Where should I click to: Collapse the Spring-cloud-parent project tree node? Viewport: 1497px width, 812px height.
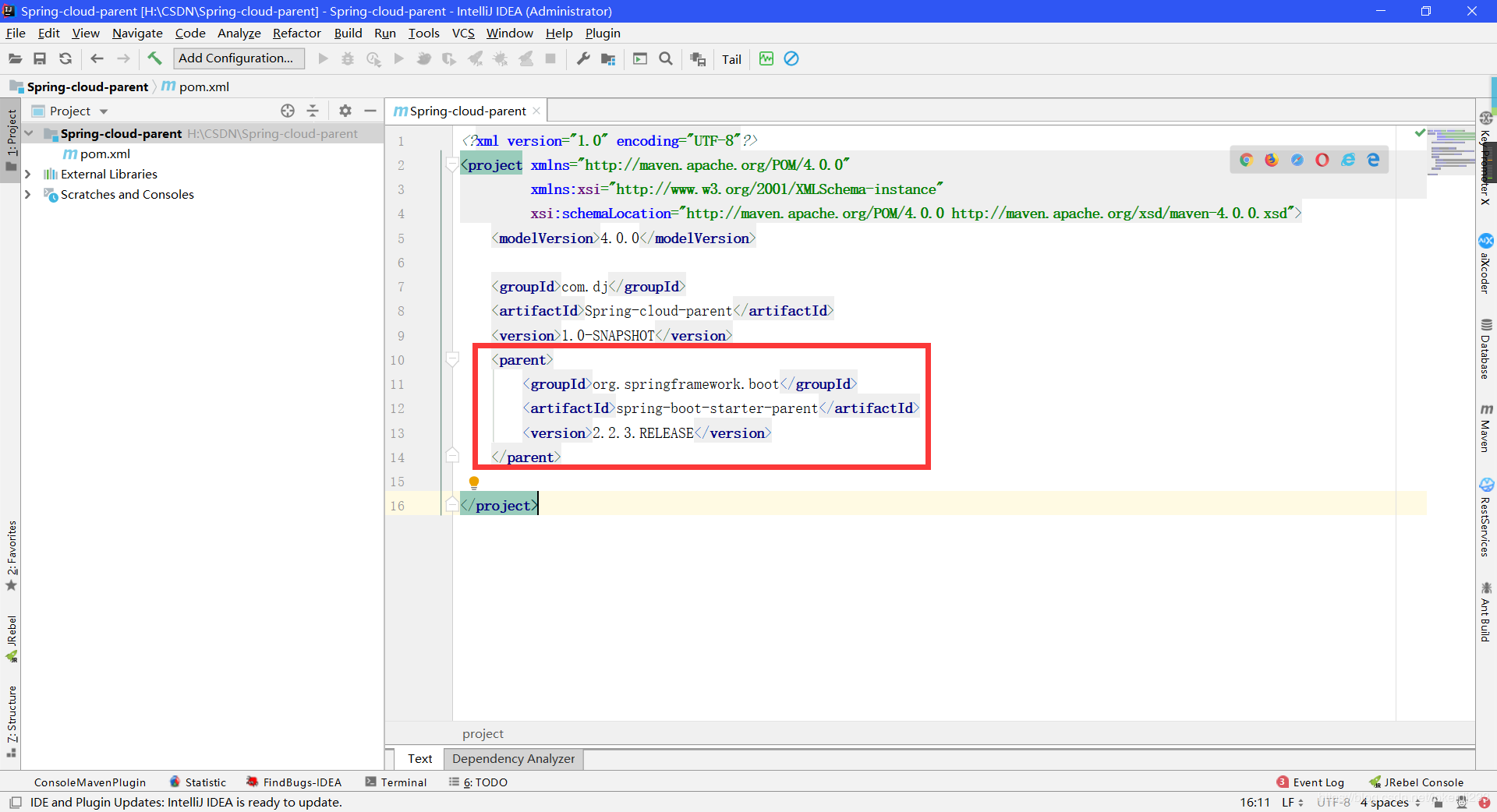pyautogui.click(x=29, y=133)
